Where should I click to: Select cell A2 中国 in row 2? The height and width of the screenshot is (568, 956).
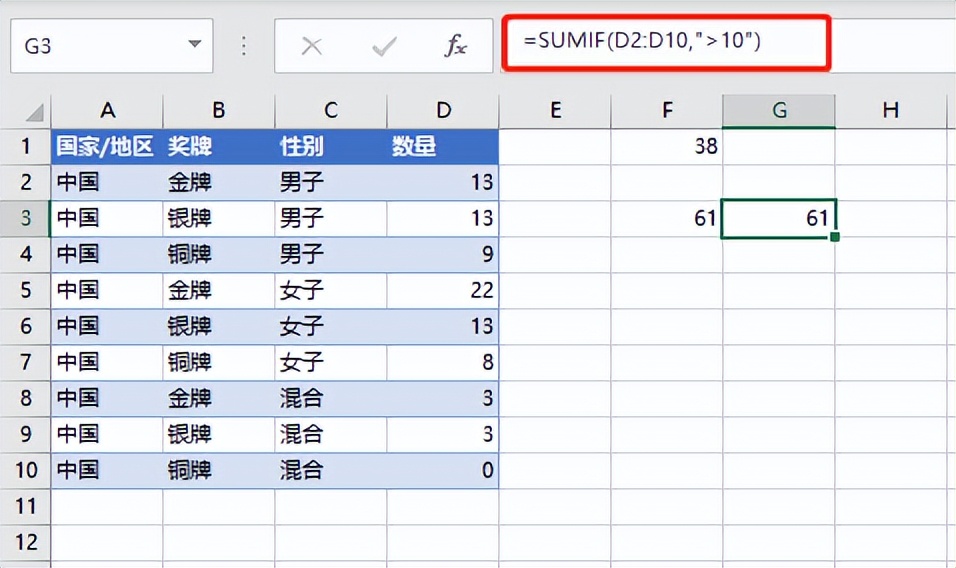click(107, 182)
